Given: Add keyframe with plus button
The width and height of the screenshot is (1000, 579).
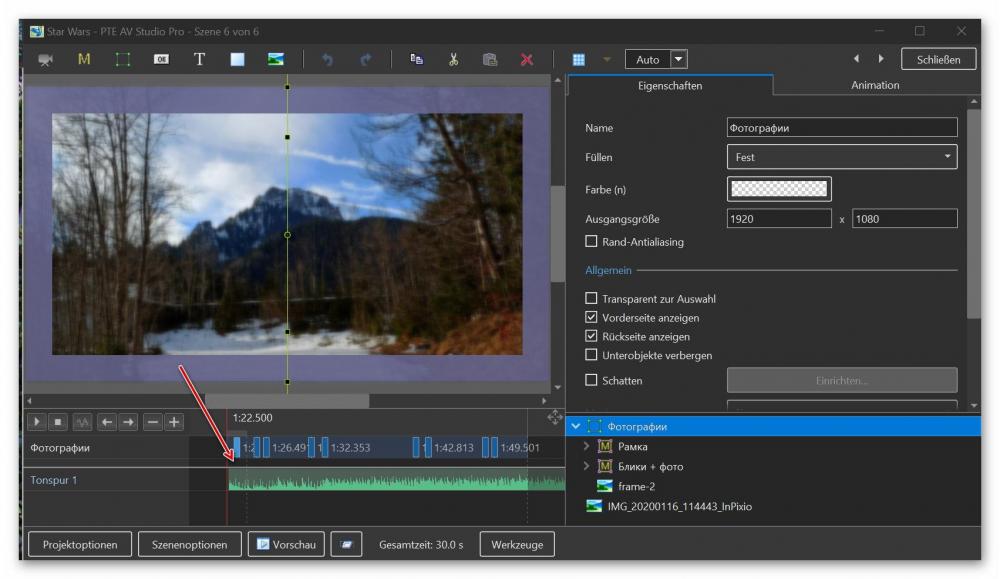Looking at the screenshot, I should coord(174,422).
